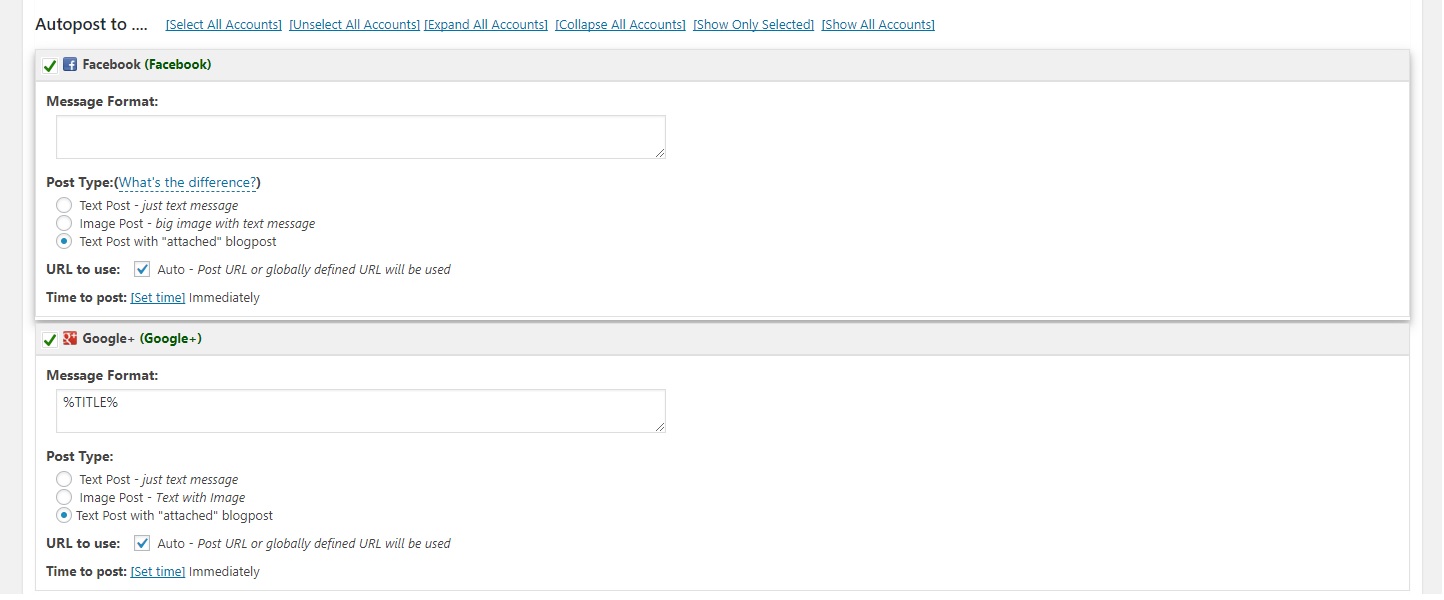Toggle the green checkmark beside Google+

click(x=50, y=340)
